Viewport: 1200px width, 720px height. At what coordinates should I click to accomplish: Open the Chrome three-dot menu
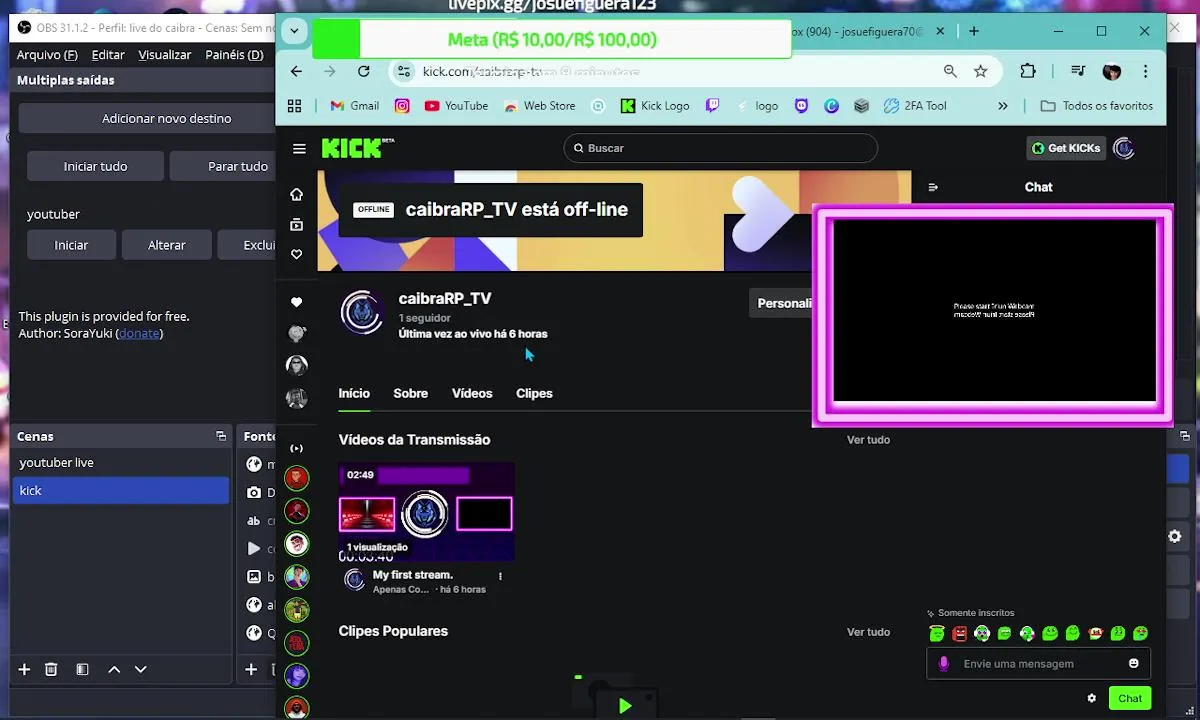point(1145,71)
